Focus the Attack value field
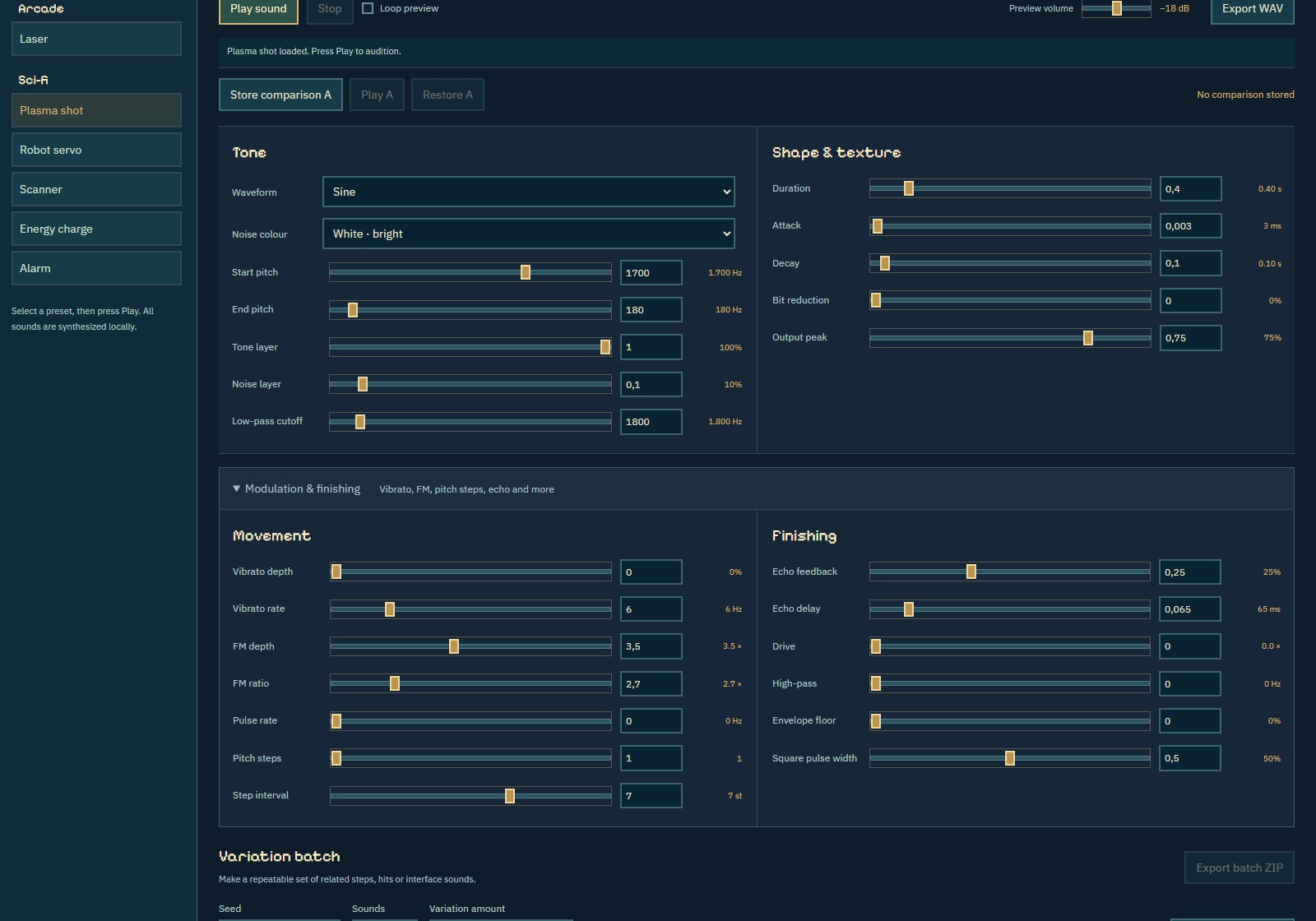1316x921 pixels. 1190,226
